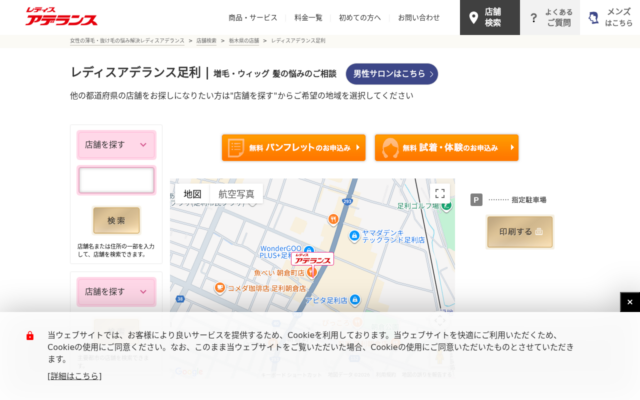Click the 店舗検索 breadcrumb link
Viewport: 640px width, 400px height.
[206, 41]
